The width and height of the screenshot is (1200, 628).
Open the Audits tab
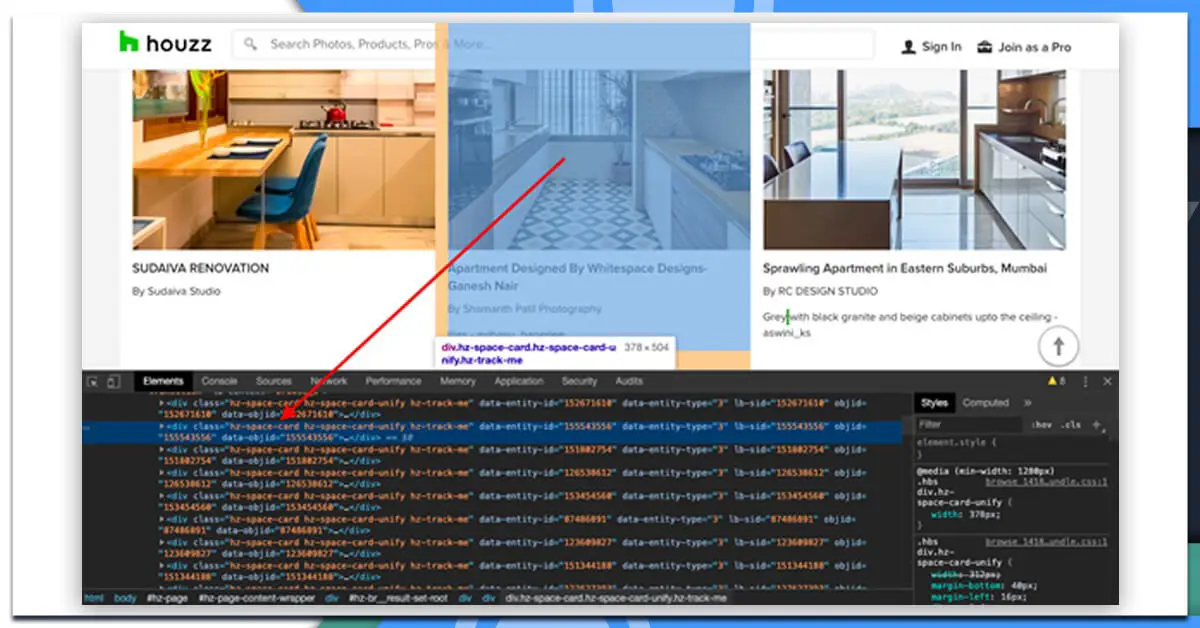point(629,381)
